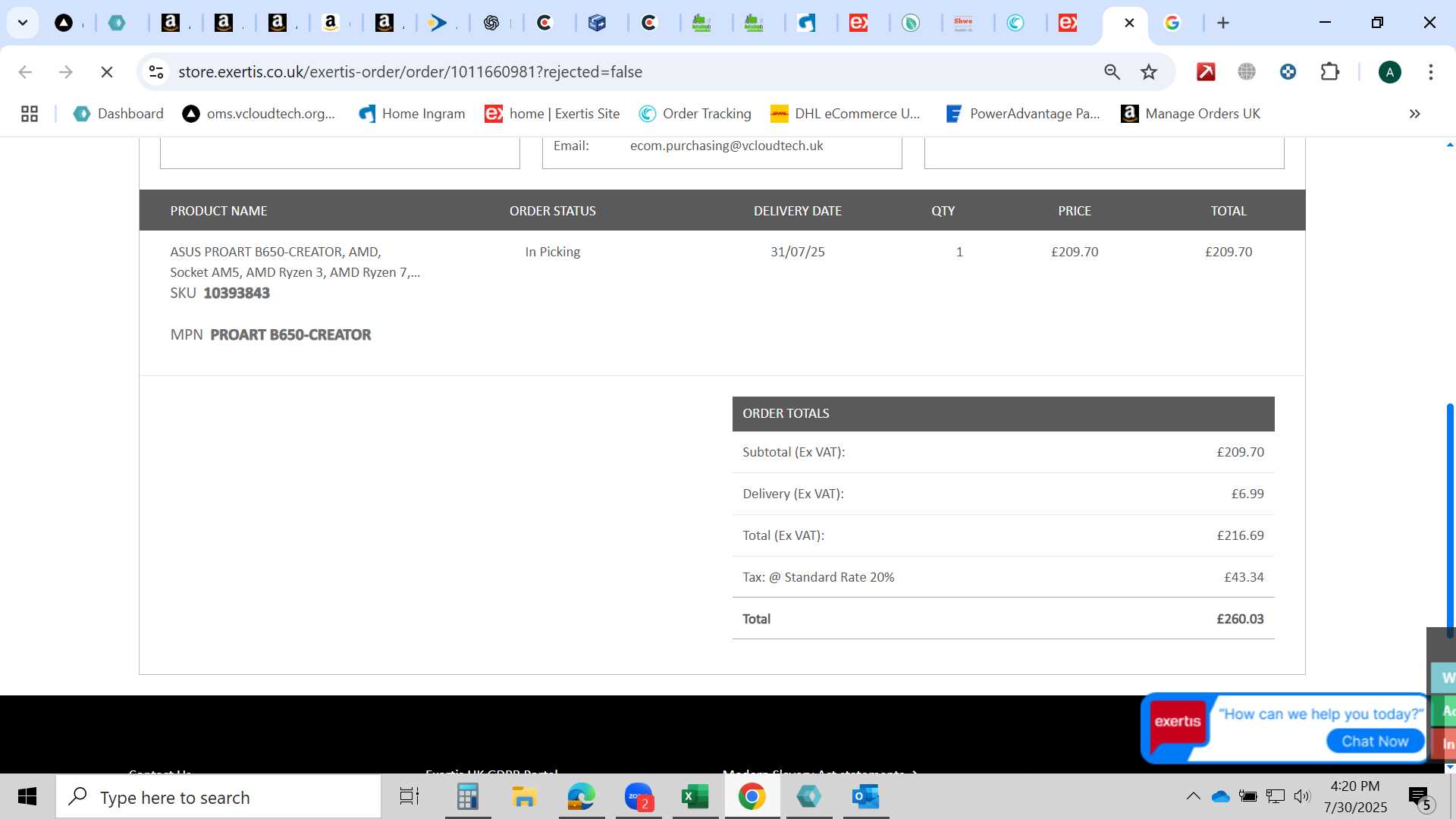Open the tab search dropdown arrow

[x=23, y=23]
